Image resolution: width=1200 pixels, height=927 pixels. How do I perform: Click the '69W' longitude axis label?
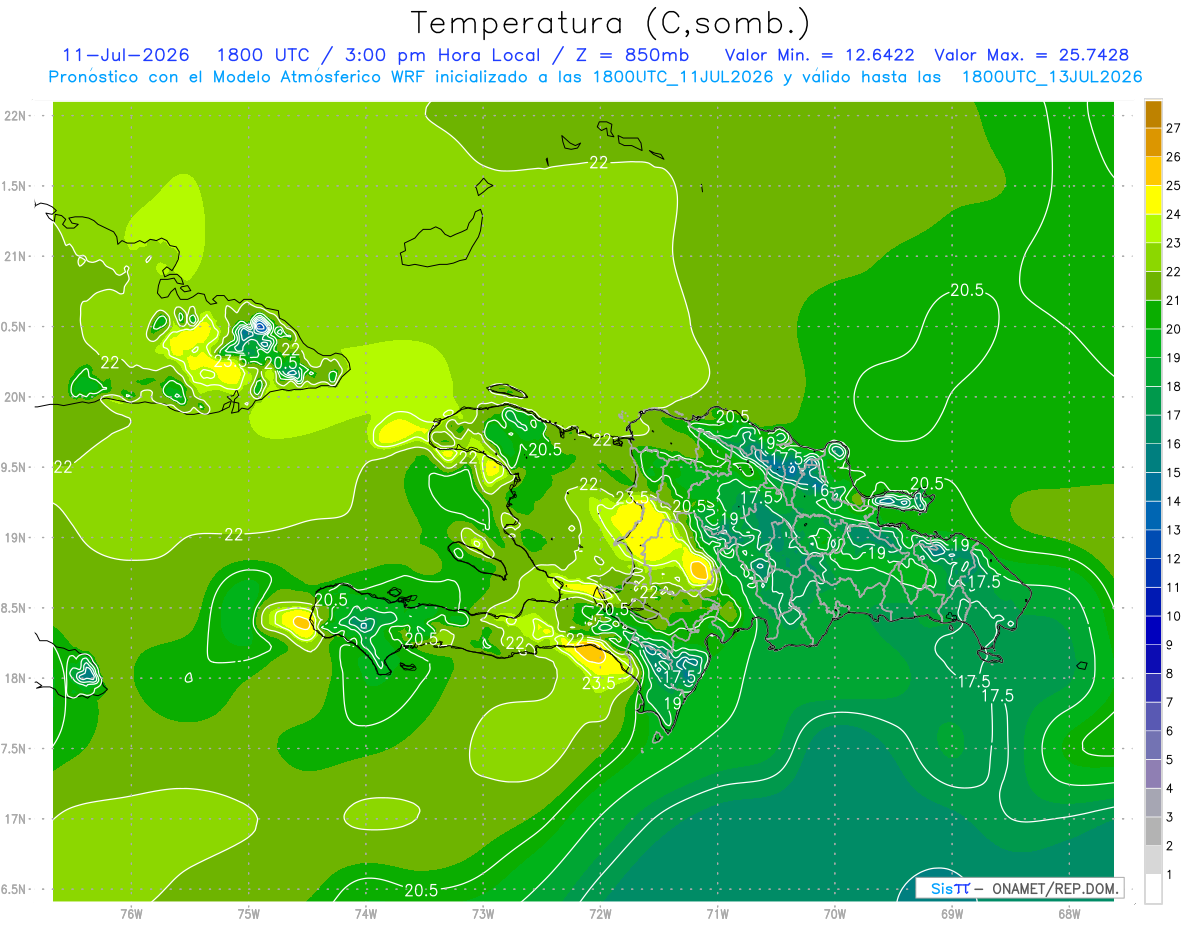[x=952, y=913]
